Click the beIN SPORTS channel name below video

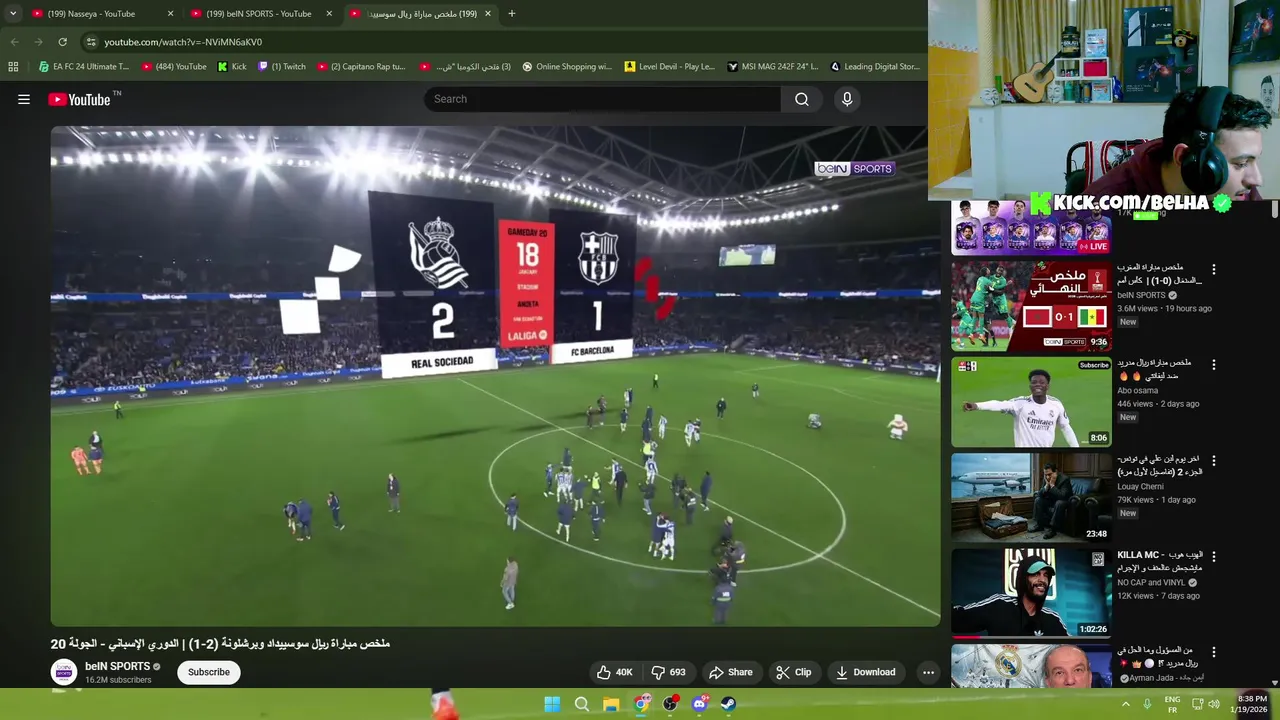(x=117, y=666)
